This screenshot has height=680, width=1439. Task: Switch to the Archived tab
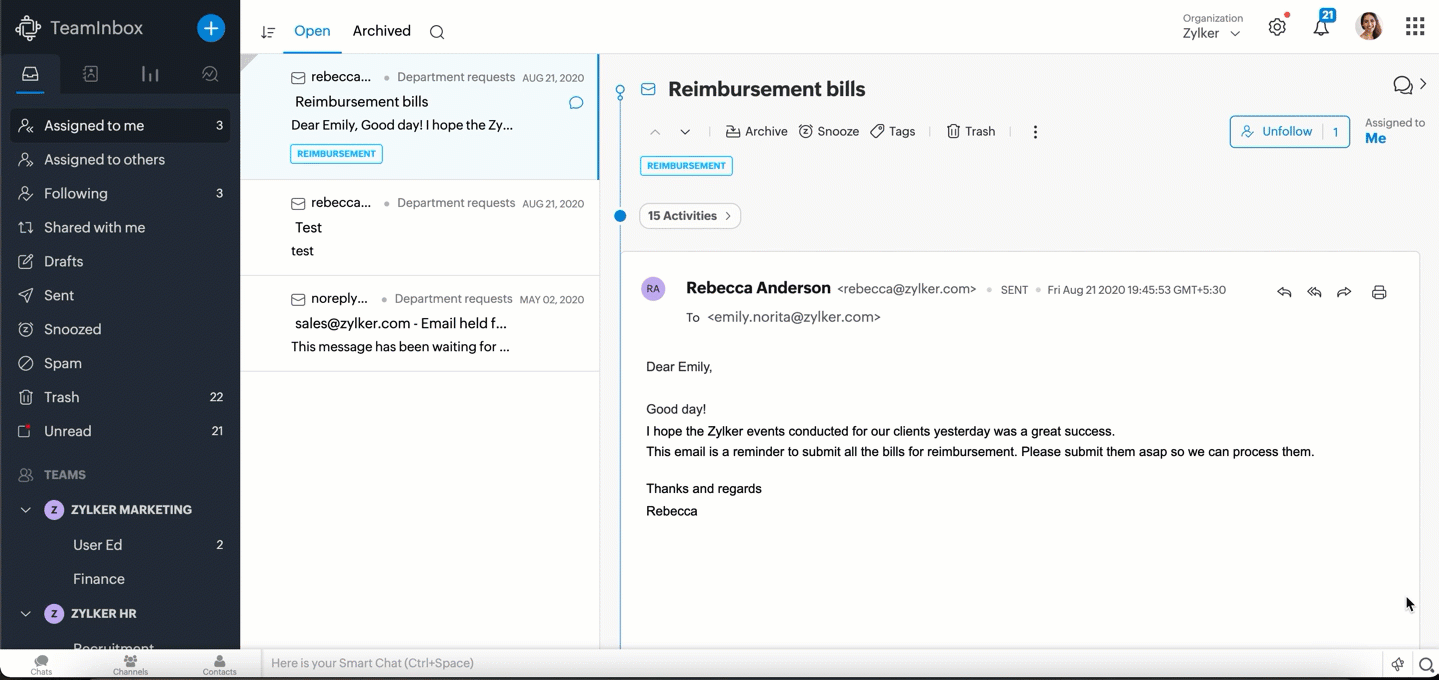381,31
